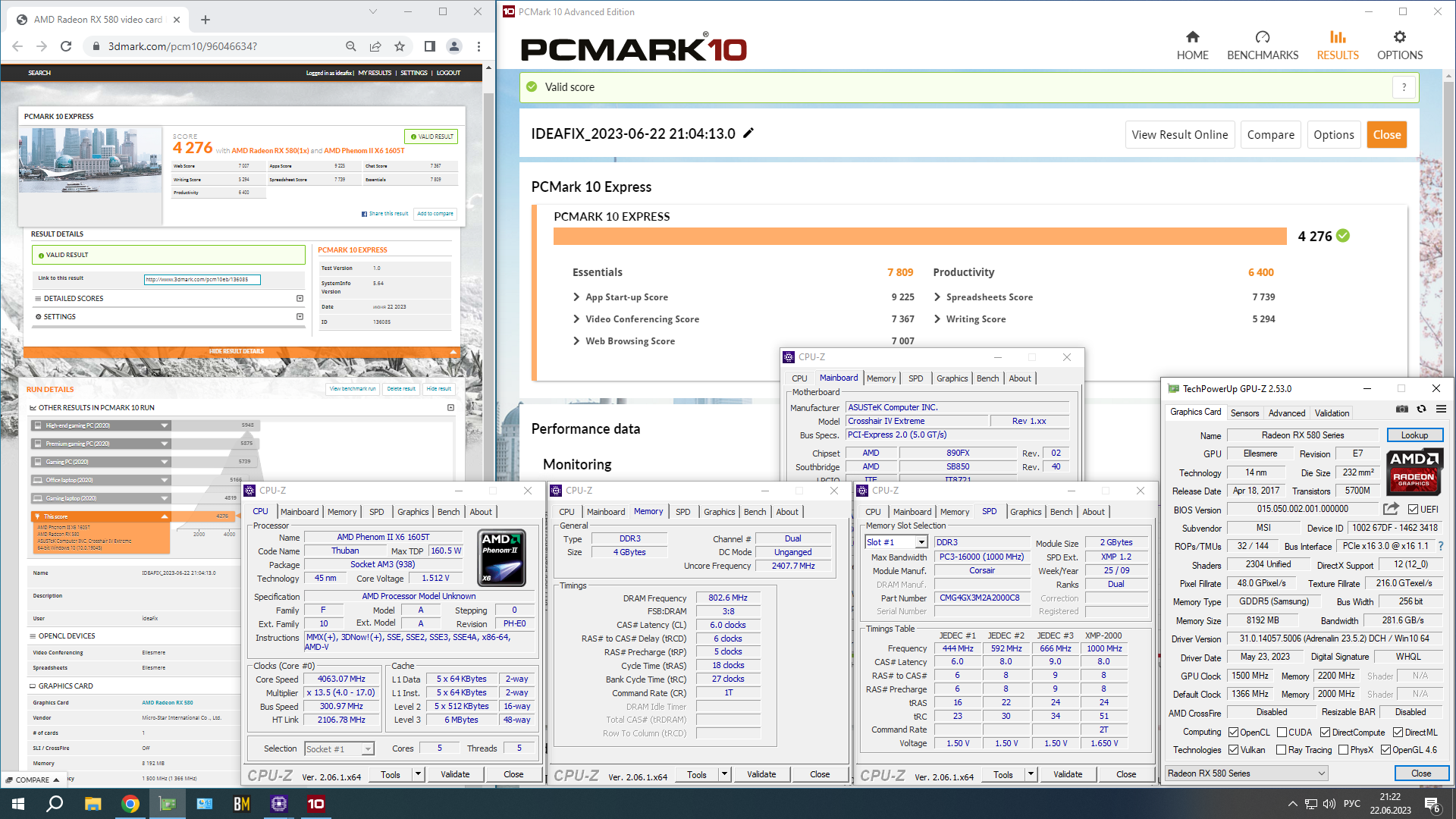Toggle Chrome side panel icon
1456x819 pixels.
[430, 46]
